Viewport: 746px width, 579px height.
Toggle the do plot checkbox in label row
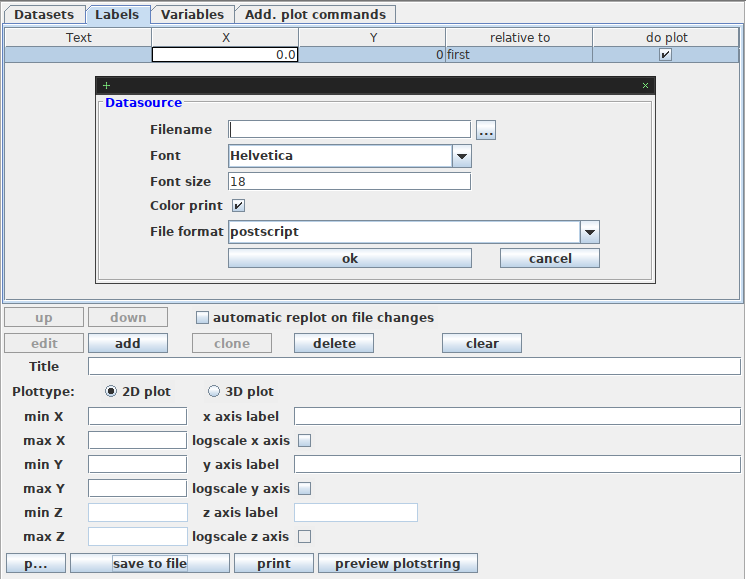tap(665, 55)
